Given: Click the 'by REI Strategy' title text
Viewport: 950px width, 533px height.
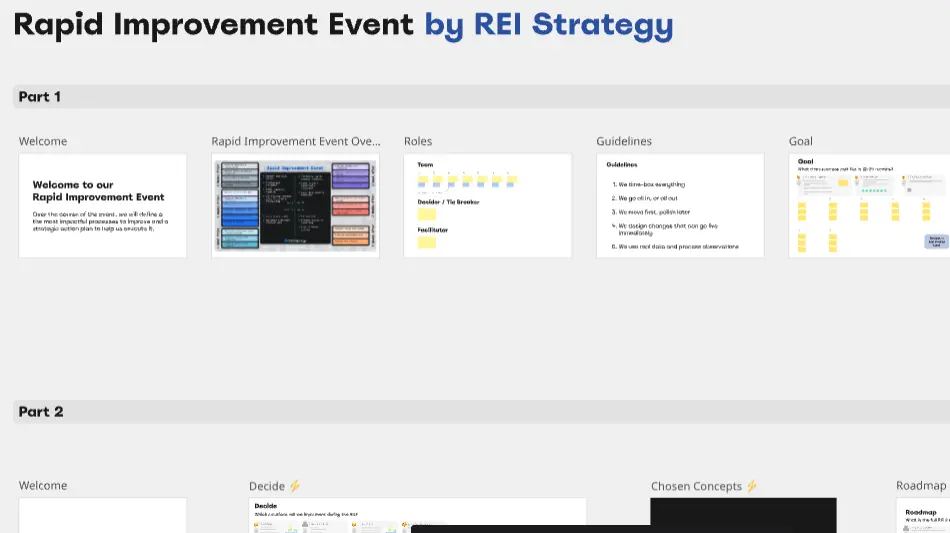Looking at the screenshot, I should (548, 24).
